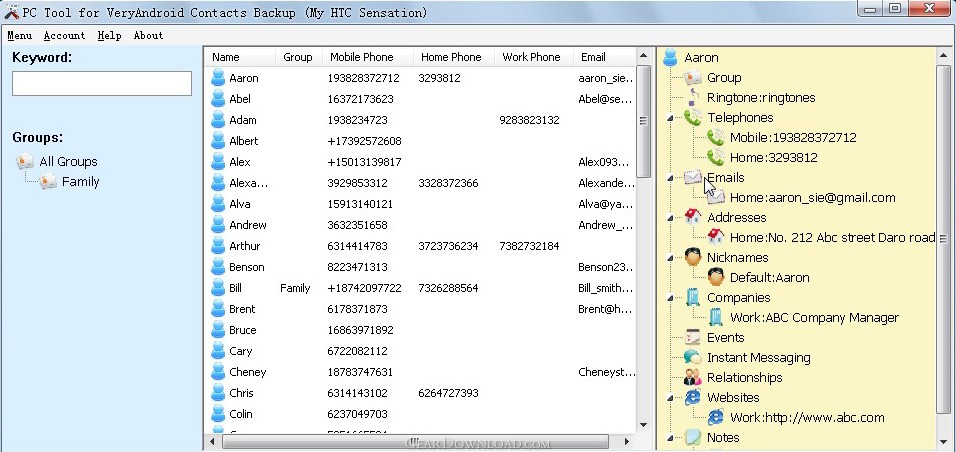956x452 pixels.
Task: Click the contact icon beside Albert
Action: [x=218, y=141]
